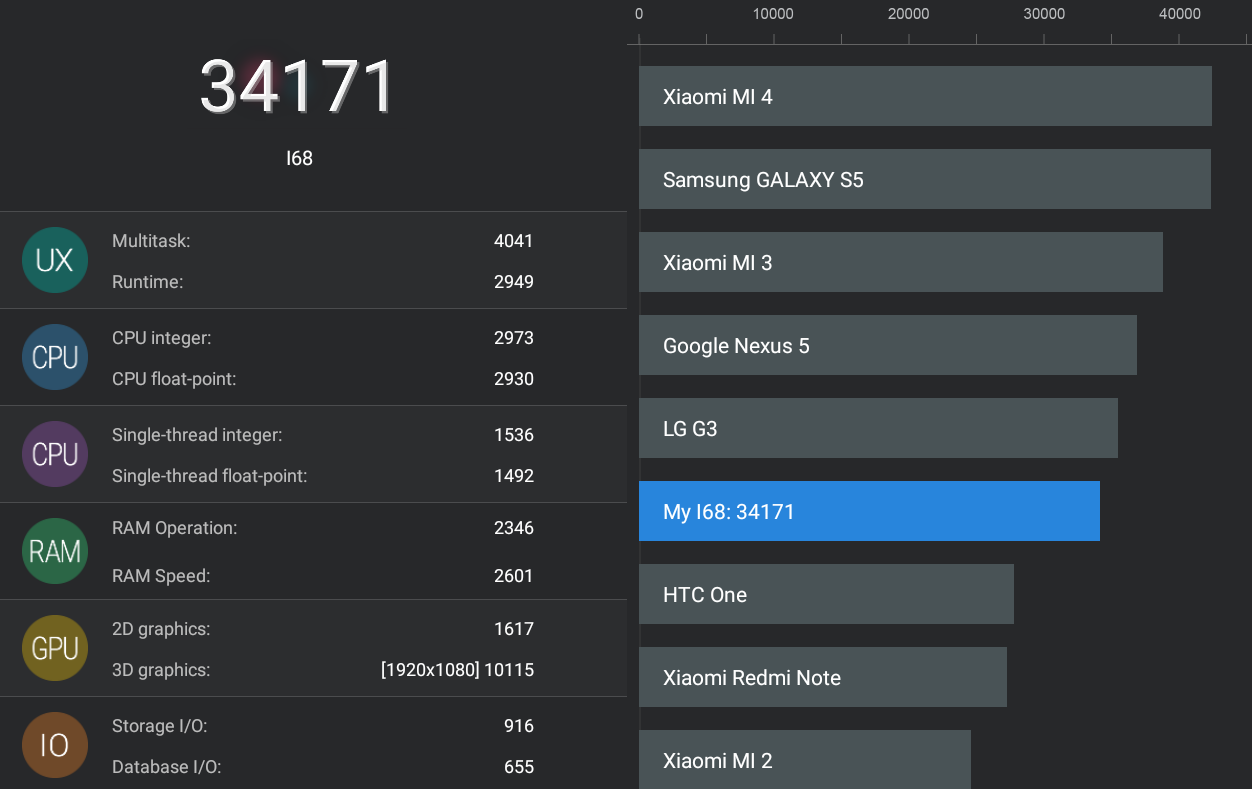Screen dimensions: 1252x789
Task: Click the 3D graphics value [1920x1080] 10115
Action: [x=457, y=670]
